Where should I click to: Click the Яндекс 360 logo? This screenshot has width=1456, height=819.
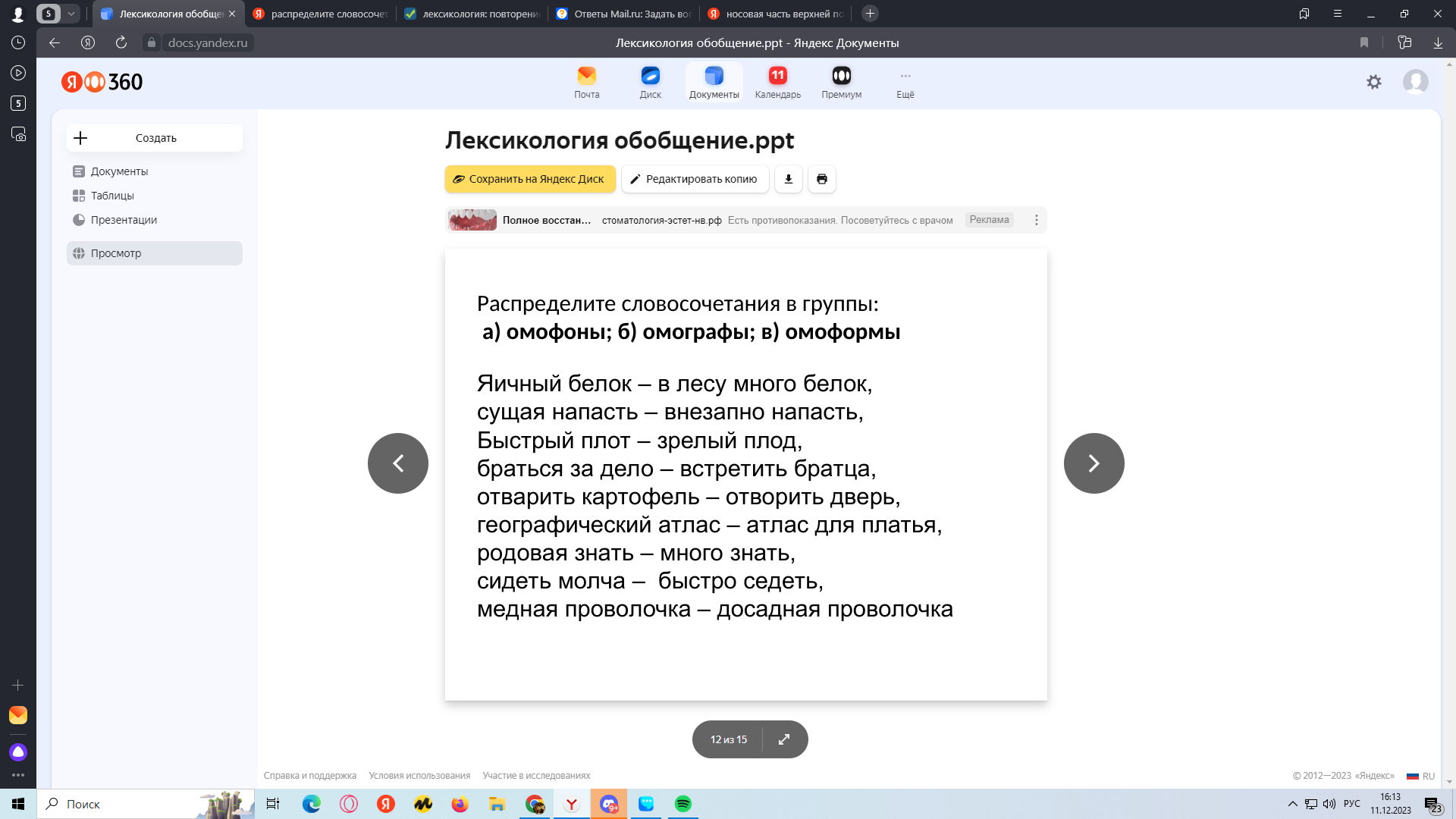[x=102, y=82]
